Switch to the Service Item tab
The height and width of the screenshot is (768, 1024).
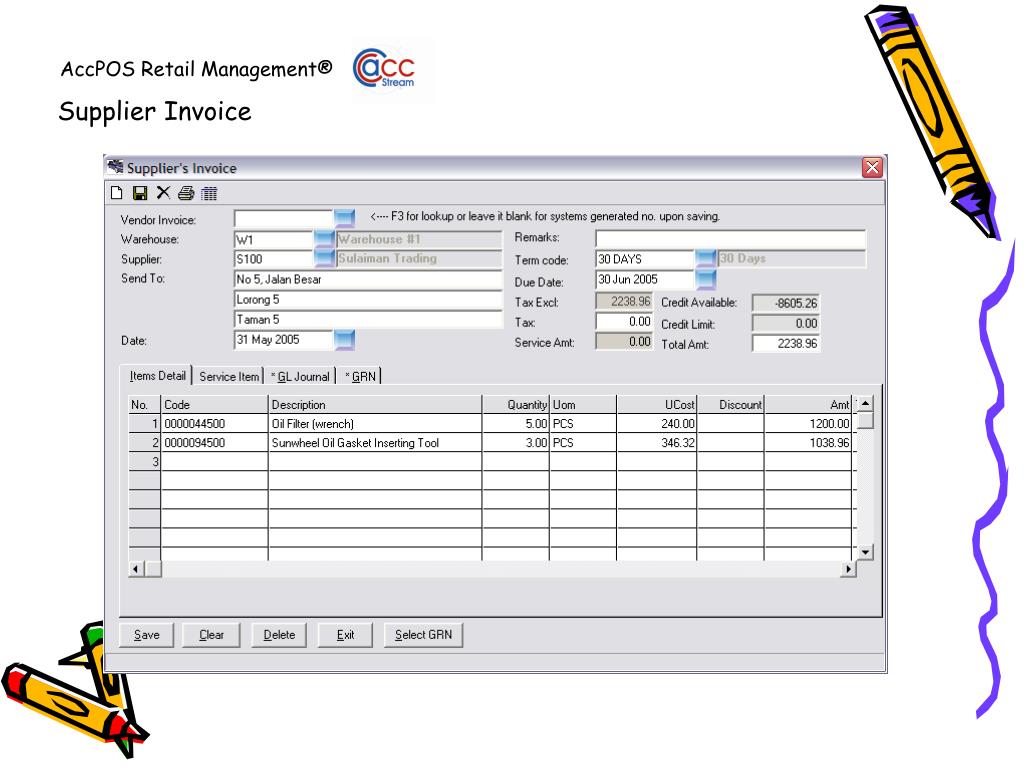tap(229, 376)
